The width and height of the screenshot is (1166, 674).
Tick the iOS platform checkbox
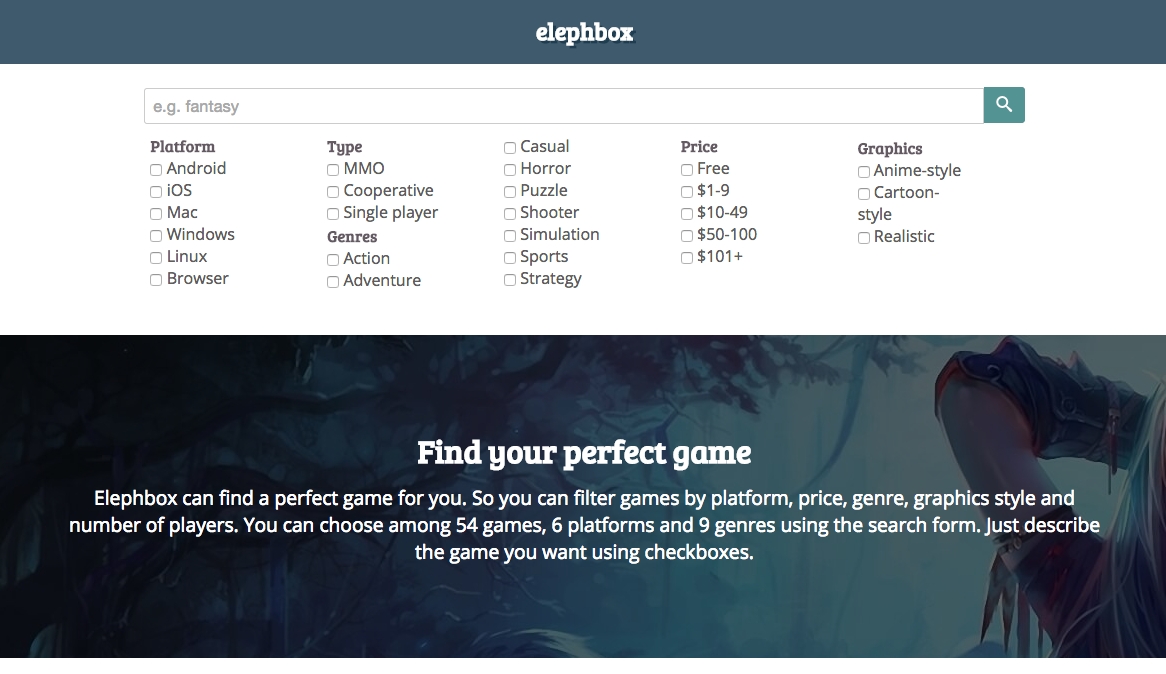click(156, 192)
